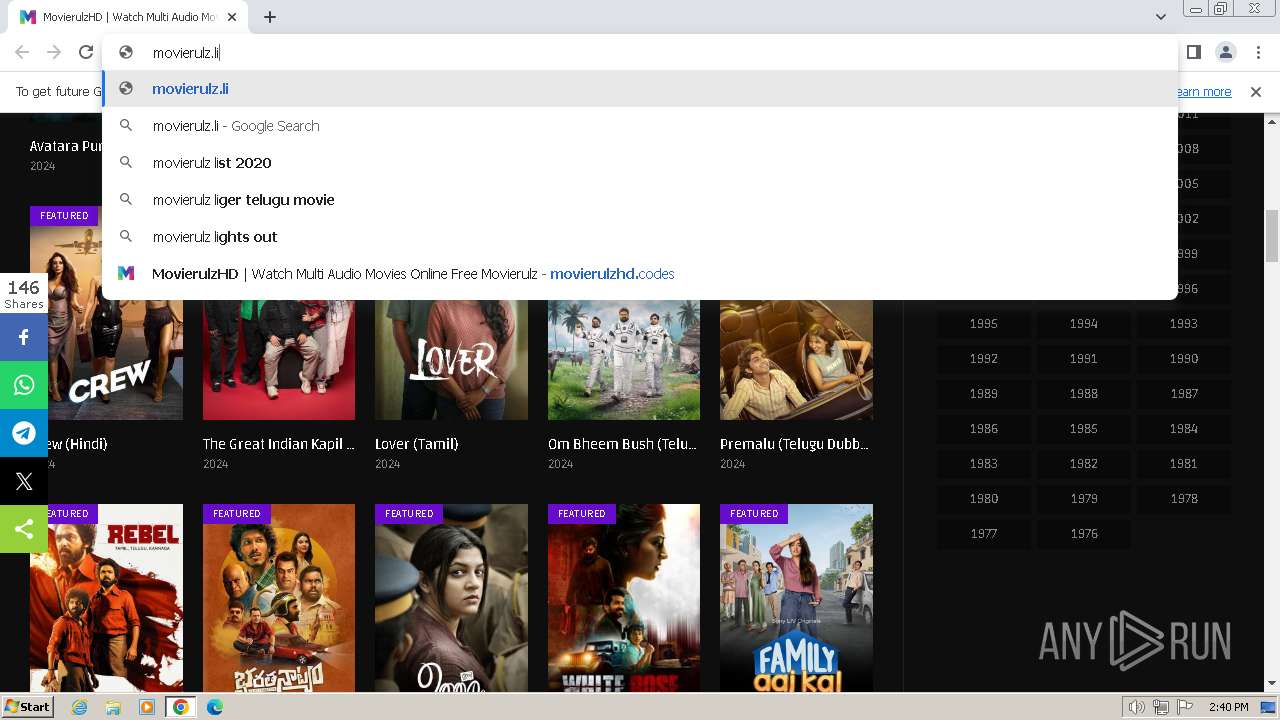Open Windows Media Player taskbar icon
Image resolution: width=1280 pixels, height=720 pixels.
(147, 707)
